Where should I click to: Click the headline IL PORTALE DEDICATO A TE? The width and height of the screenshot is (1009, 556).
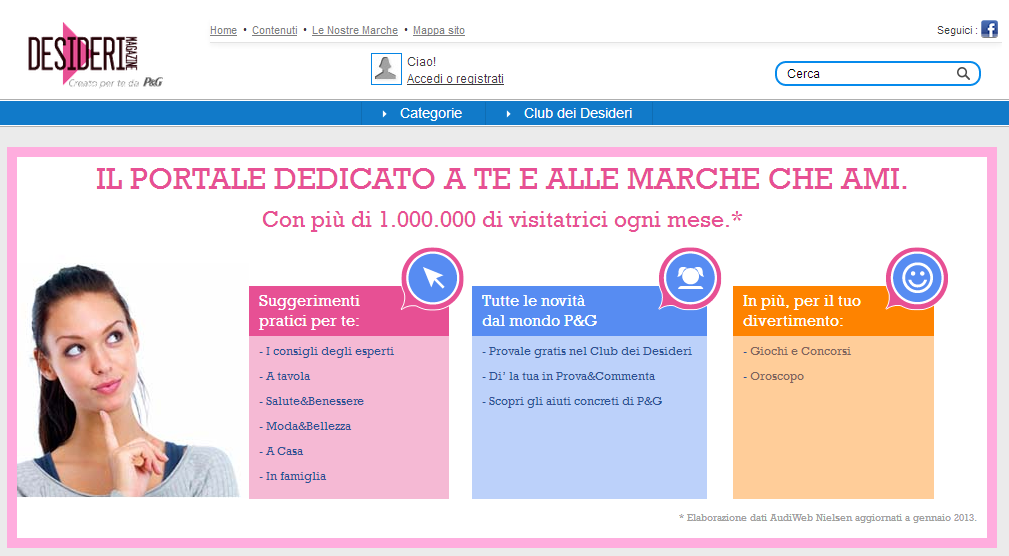click(x=502, y=179)
